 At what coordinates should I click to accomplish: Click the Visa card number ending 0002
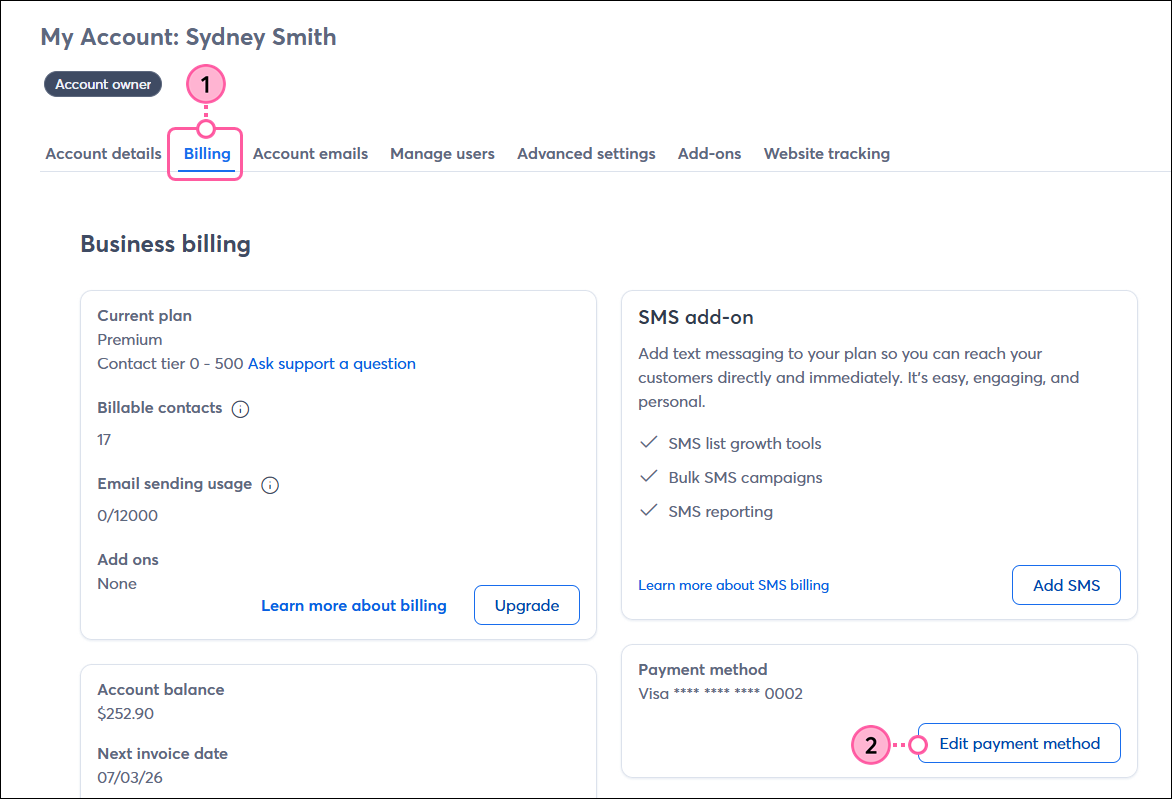click(721, 694)
